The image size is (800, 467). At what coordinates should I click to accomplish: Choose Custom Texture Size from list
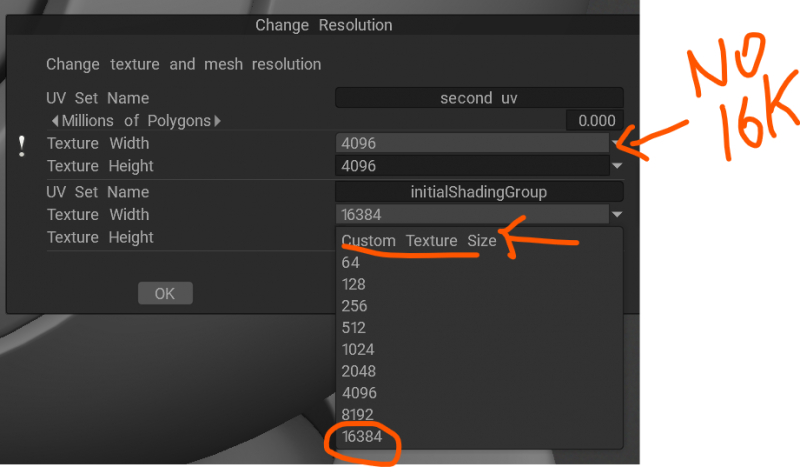click(x=419, y=241)
